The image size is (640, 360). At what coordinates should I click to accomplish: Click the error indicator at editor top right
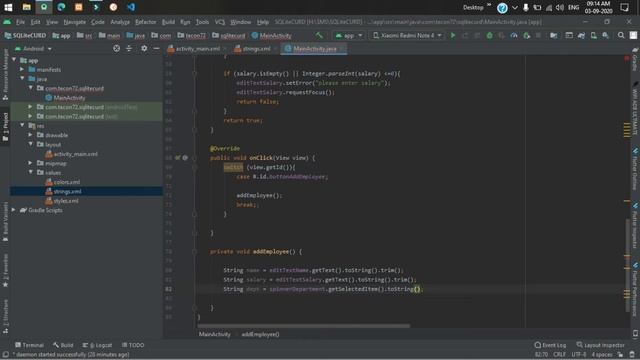[x=627, y=58]
